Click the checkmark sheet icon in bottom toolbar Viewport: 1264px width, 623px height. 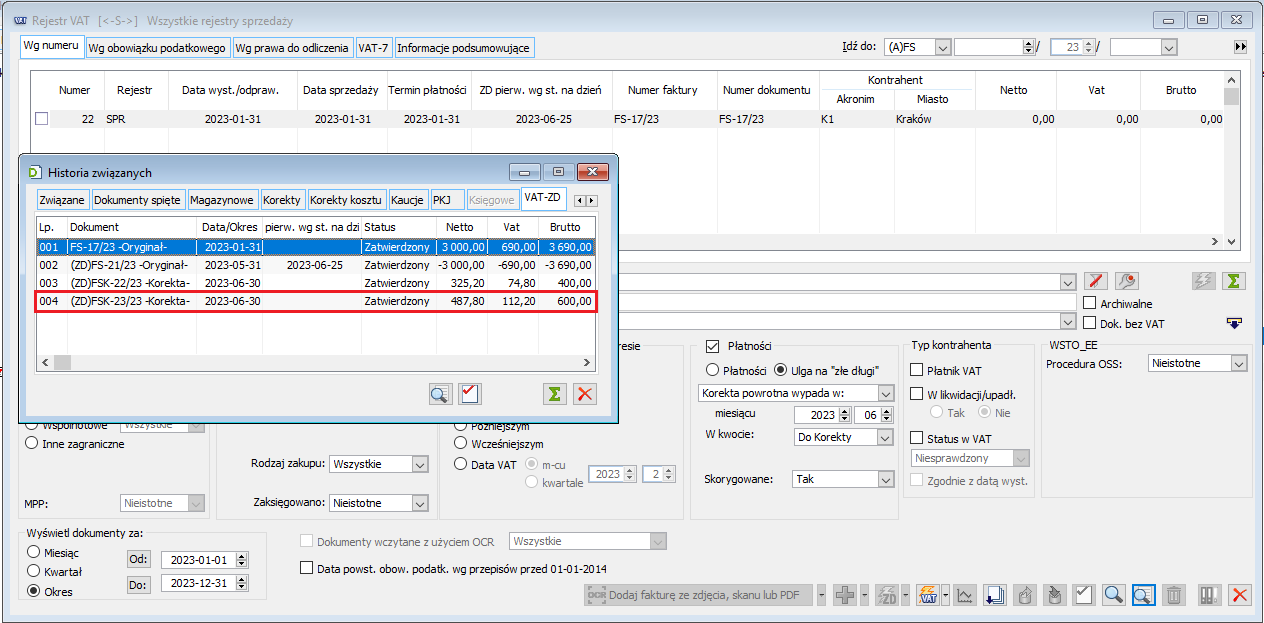[x=1083, y=595]
